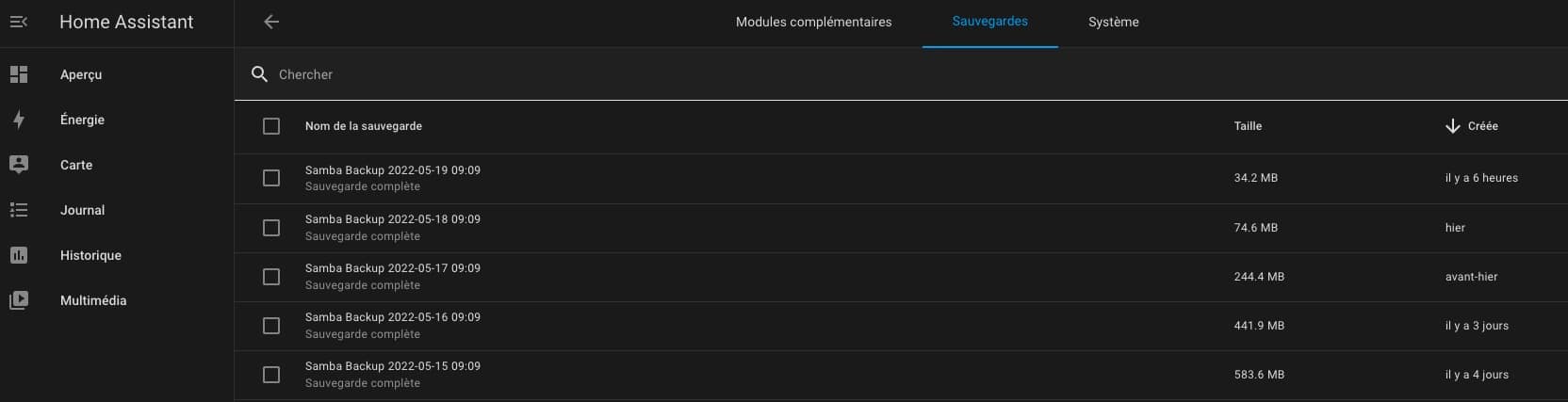This screenshot has height=402, width=1568.
Task: Toggle sort direction arrow on Créée
Action: [x=1452, y=126]
